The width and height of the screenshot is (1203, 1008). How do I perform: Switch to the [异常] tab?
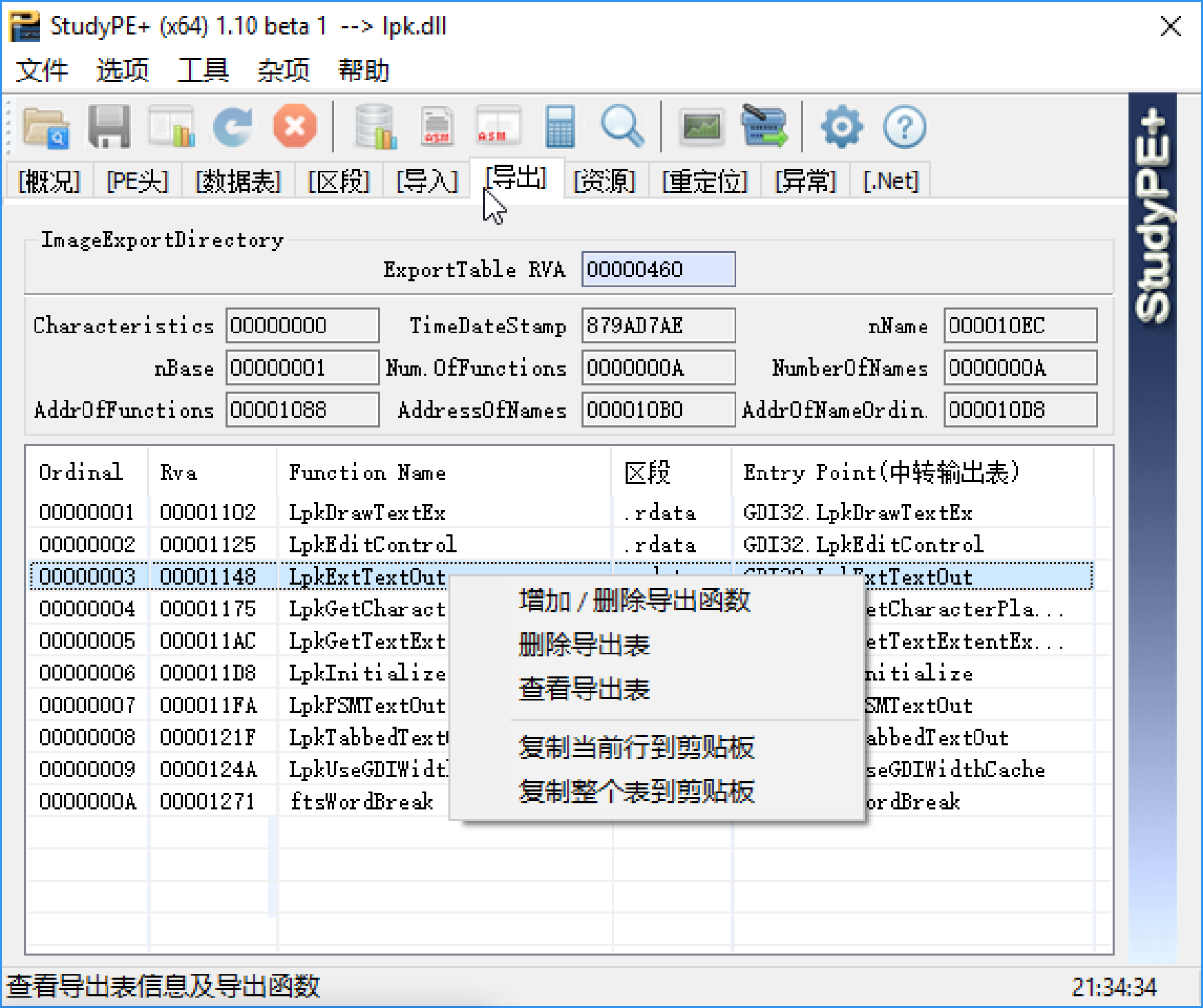(x=805, y=181)
